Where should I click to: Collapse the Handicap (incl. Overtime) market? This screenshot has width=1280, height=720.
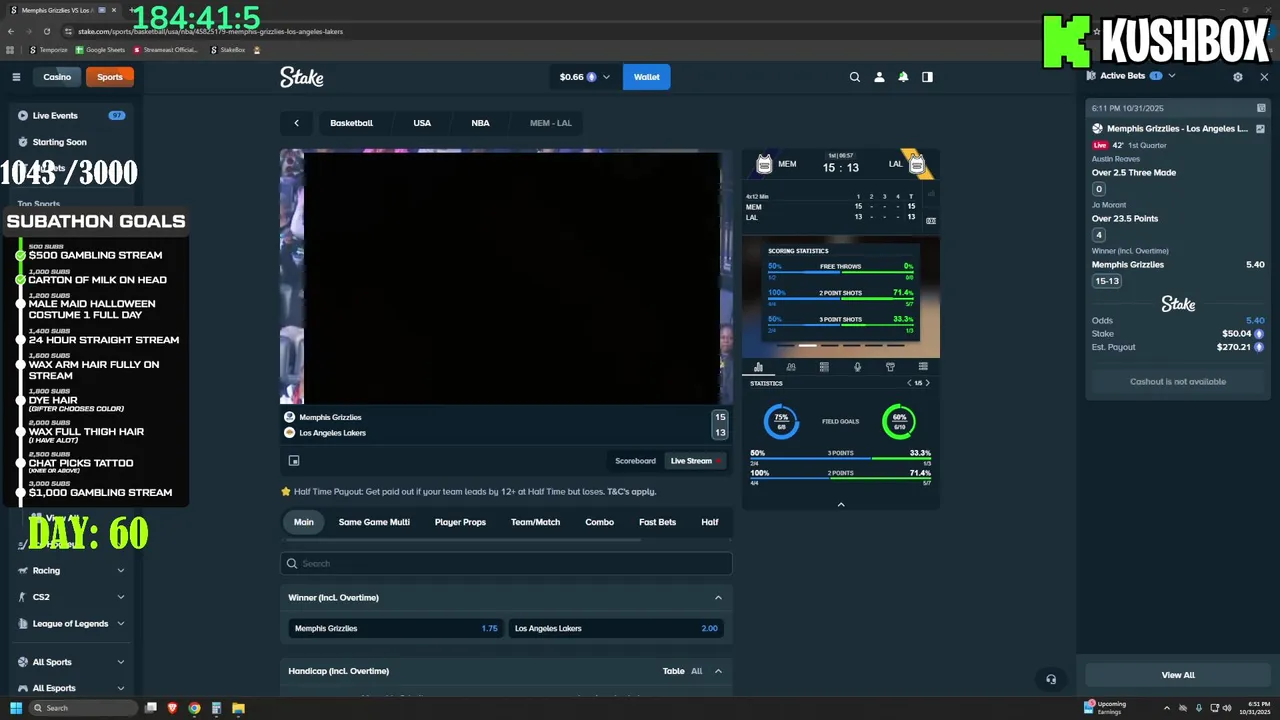[x=718, y=671]
